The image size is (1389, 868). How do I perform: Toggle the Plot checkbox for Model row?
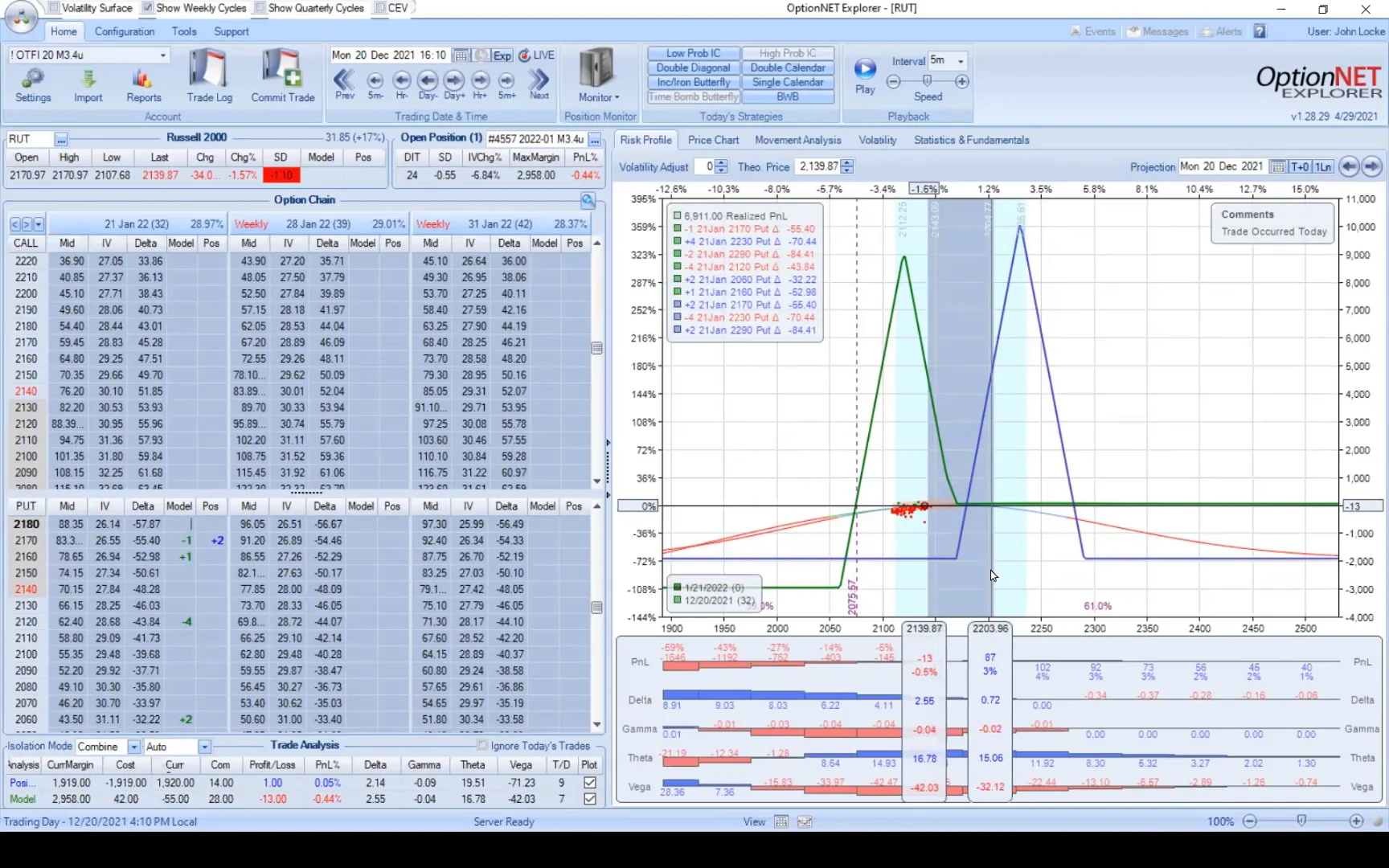[x=590, y=799]
